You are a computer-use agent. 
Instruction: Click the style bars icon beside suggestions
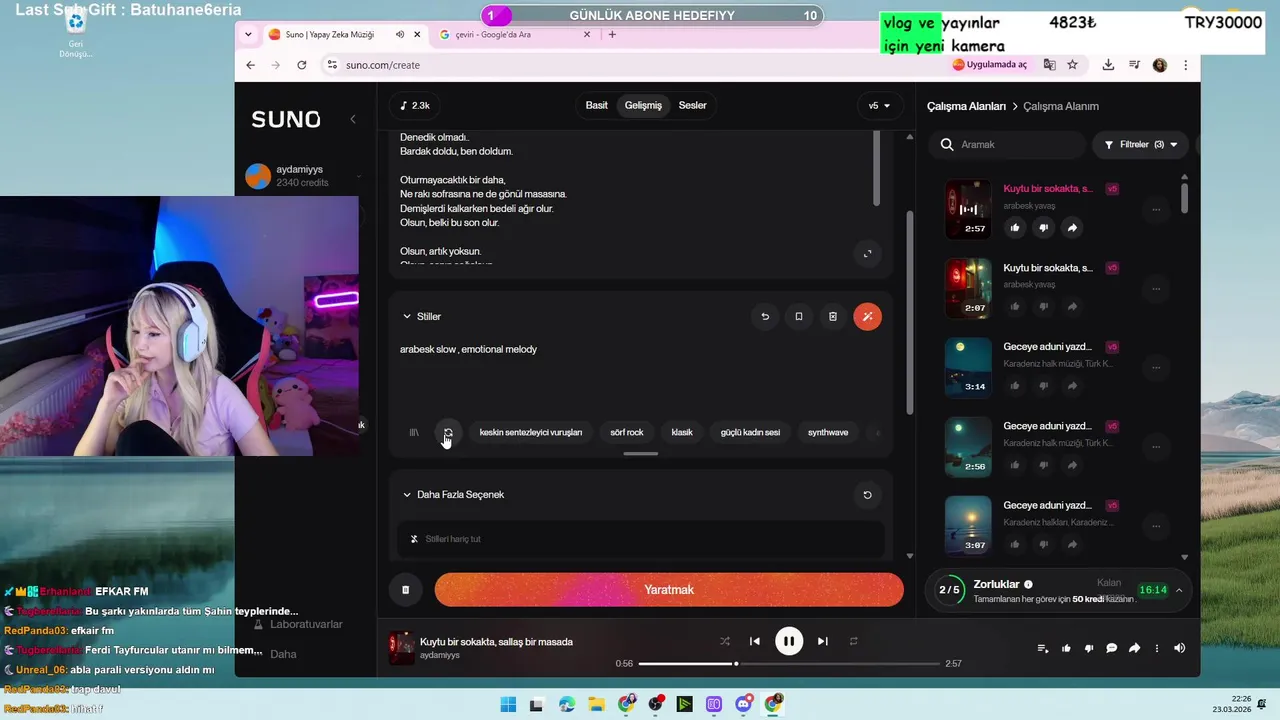[x=414, y=432]
